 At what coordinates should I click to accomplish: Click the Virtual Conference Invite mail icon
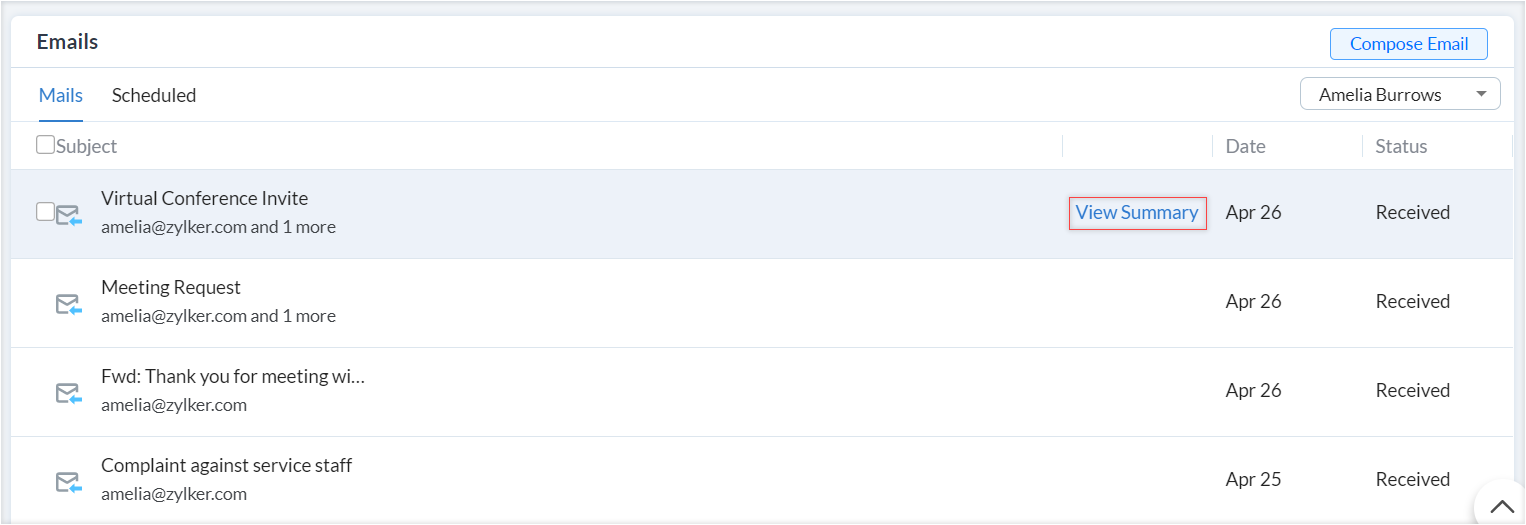click(x=68, y=215)
